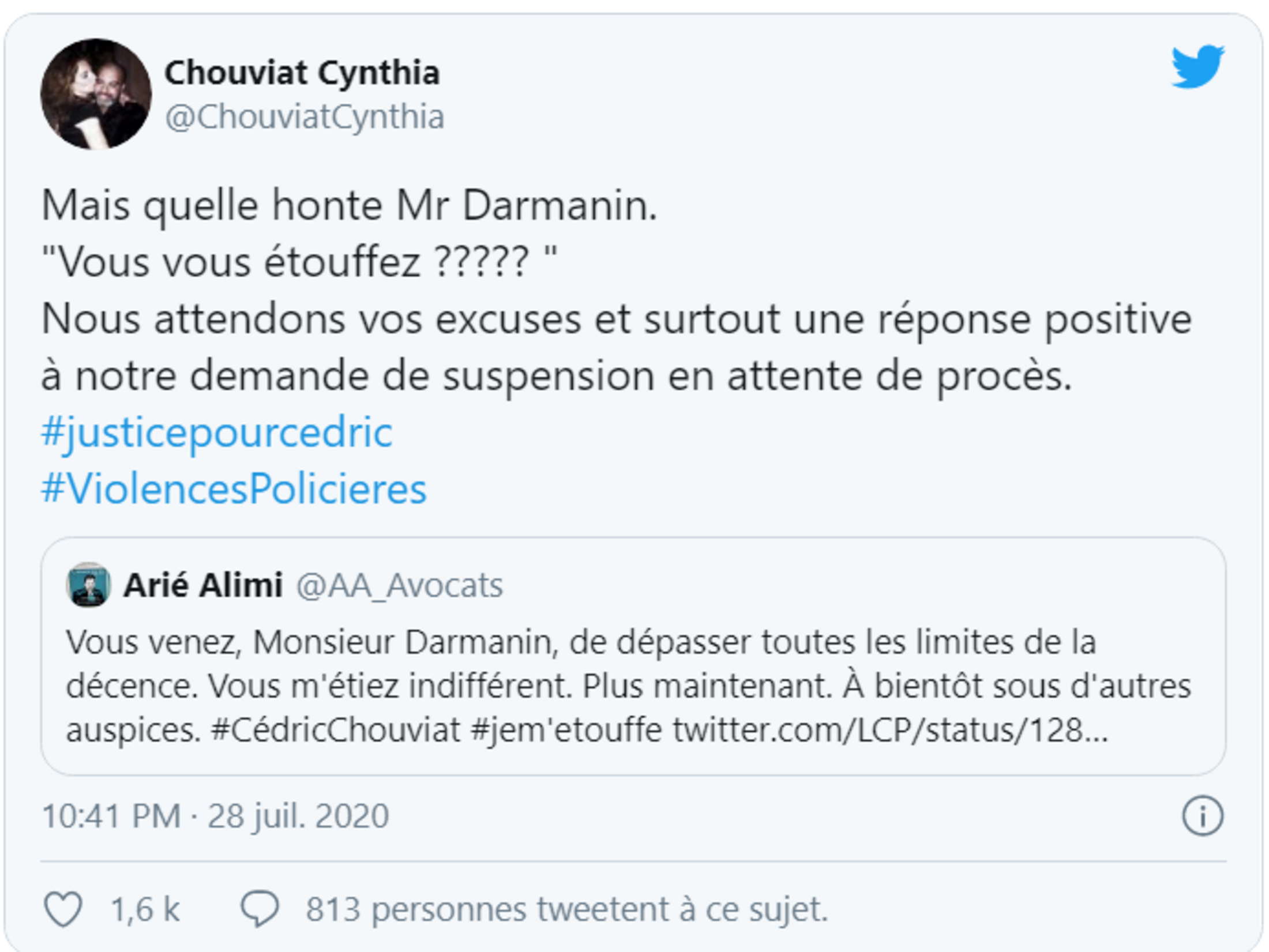Screen dimensions: 1269x952
Task: Click the "Vous vous étouffez" quote line
Action: pyautogui.click(x=299, y=262)
